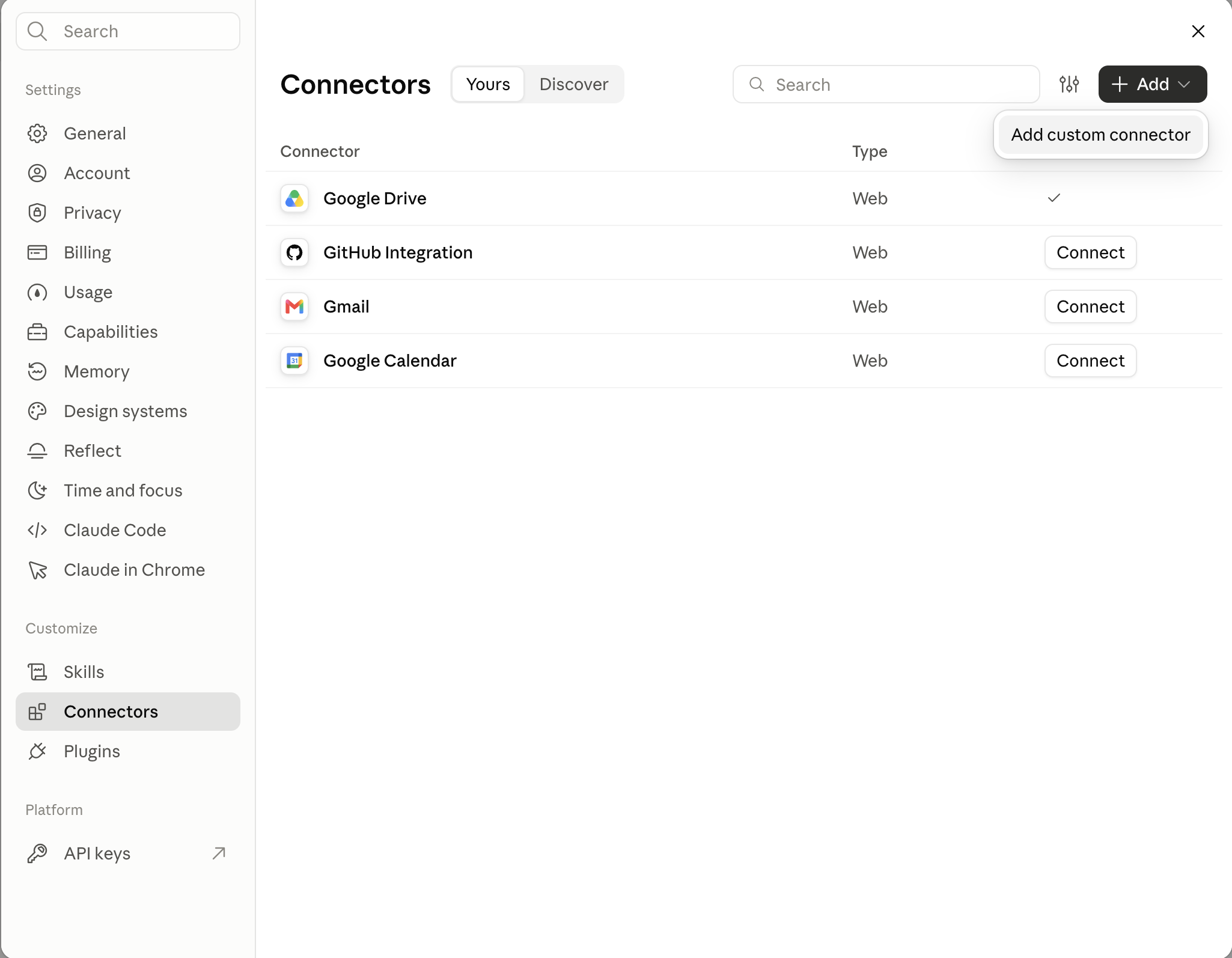Connect the GitHub Integration connector
The height and width of the screenshot is (958, 1232).
tap(1090, 252)
